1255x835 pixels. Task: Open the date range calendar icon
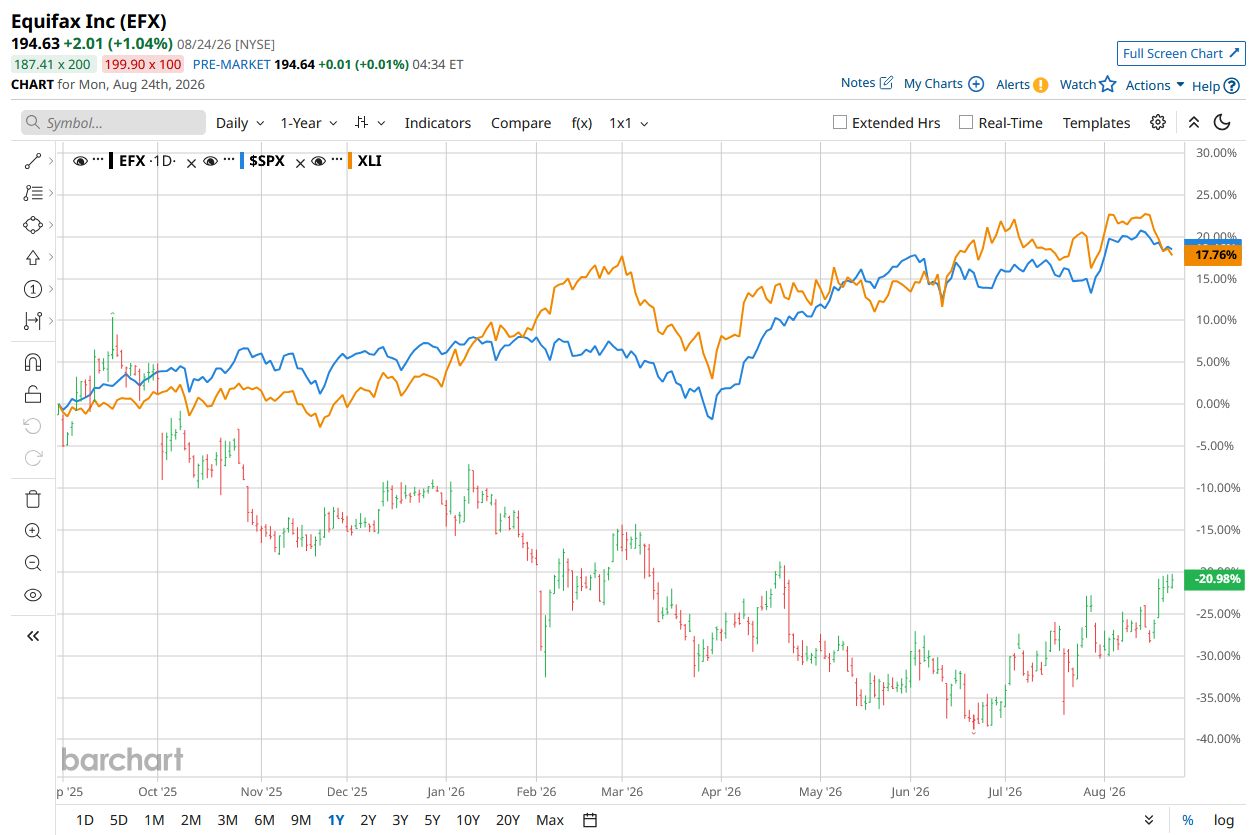click(590, 820)
